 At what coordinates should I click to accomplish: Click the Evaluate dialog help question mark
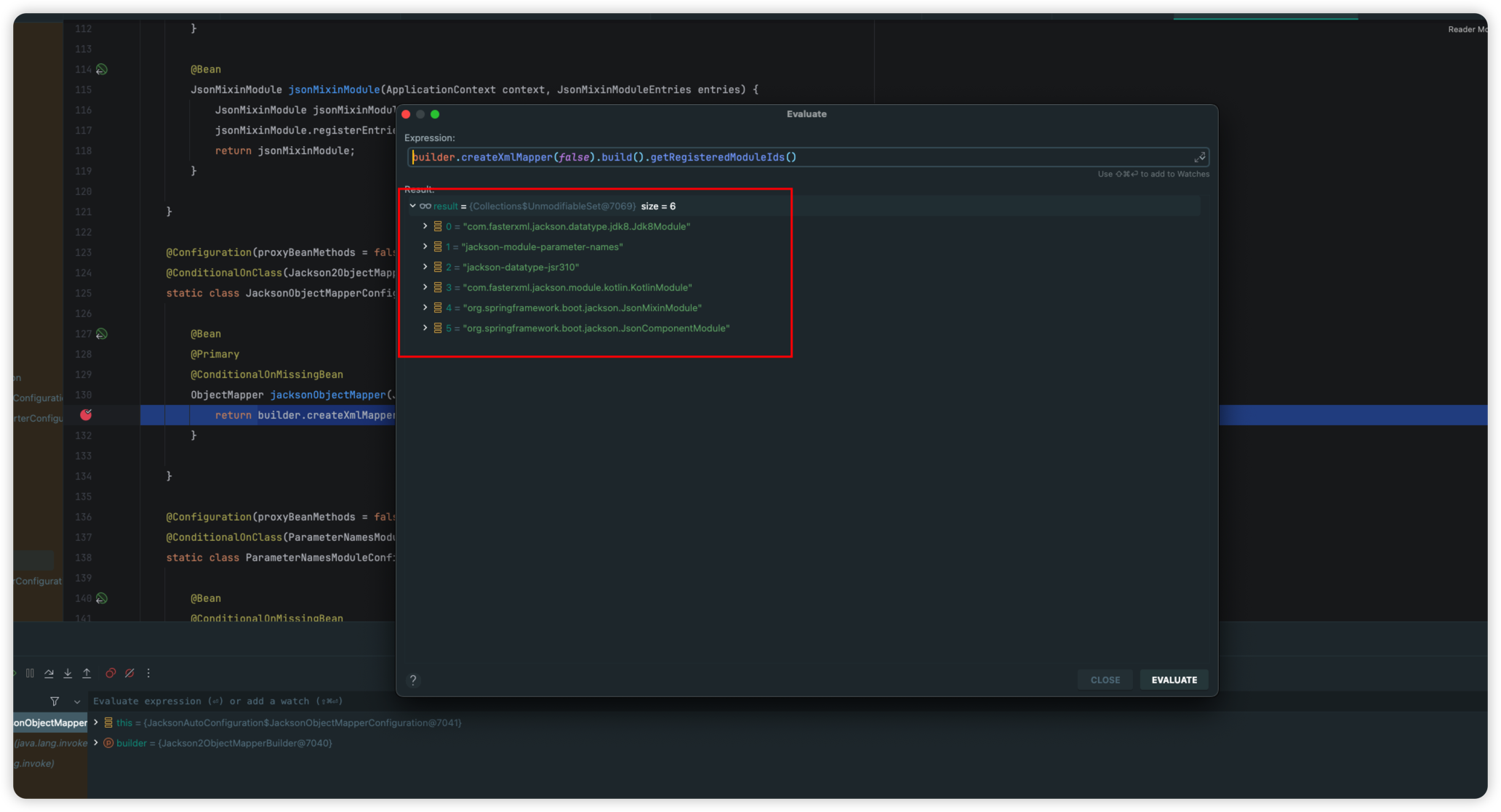click(x=413, y=680)
